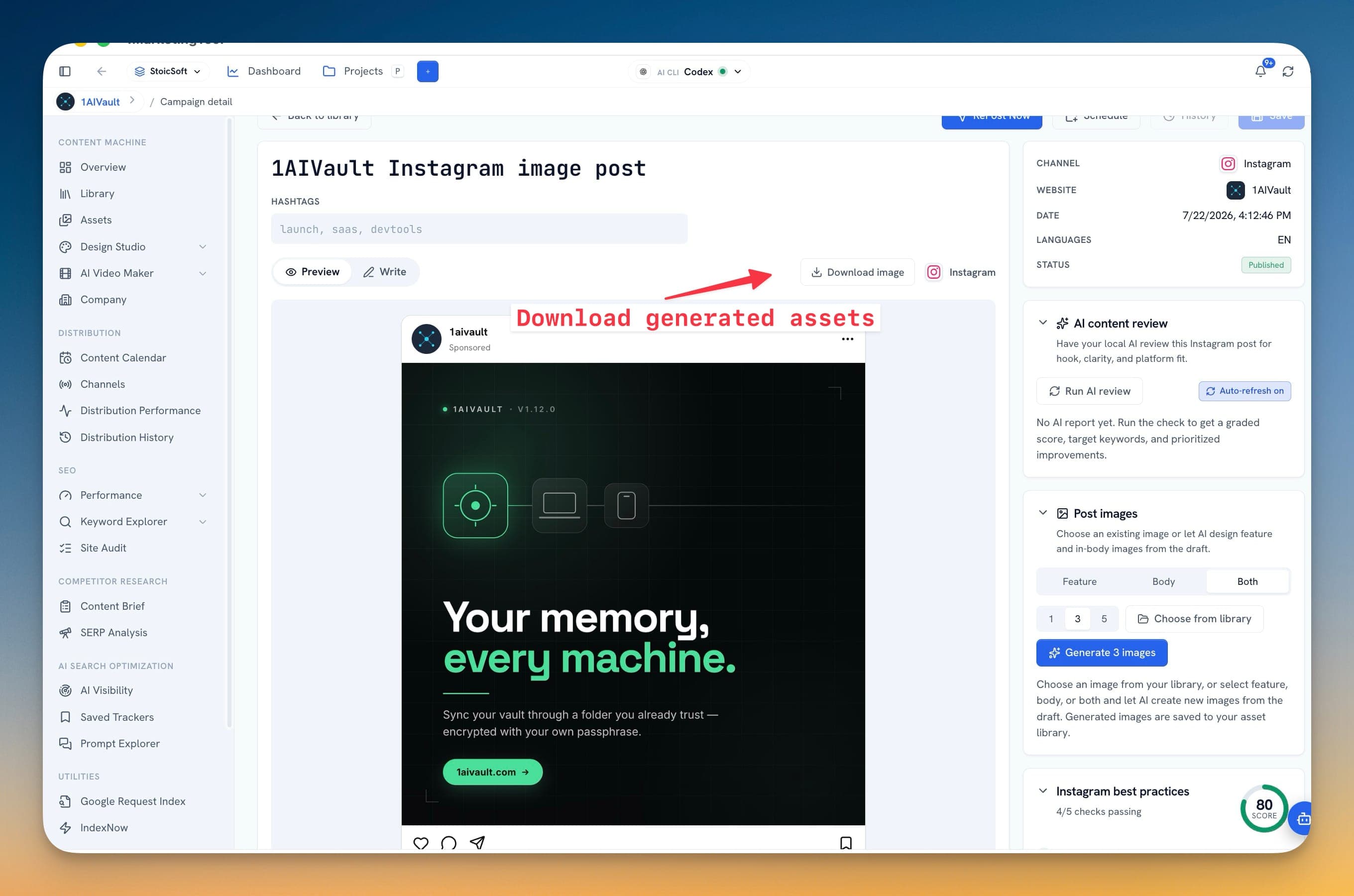Click Choose from library button
Screen dimensions: 1354x896
coord(1194,619)
